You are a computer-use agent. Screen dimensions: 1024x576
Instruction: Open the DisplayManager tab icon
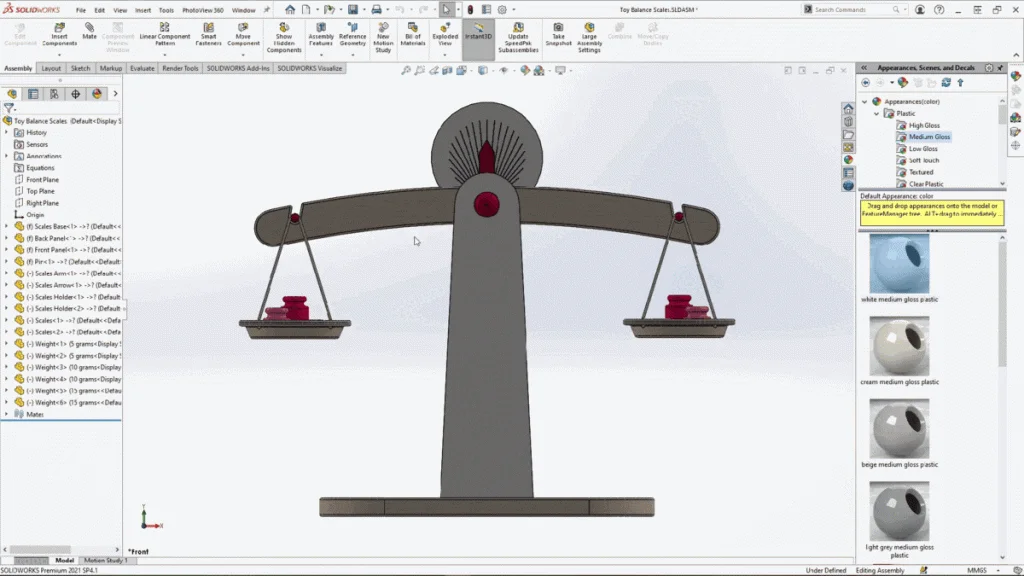click(97, 94)
